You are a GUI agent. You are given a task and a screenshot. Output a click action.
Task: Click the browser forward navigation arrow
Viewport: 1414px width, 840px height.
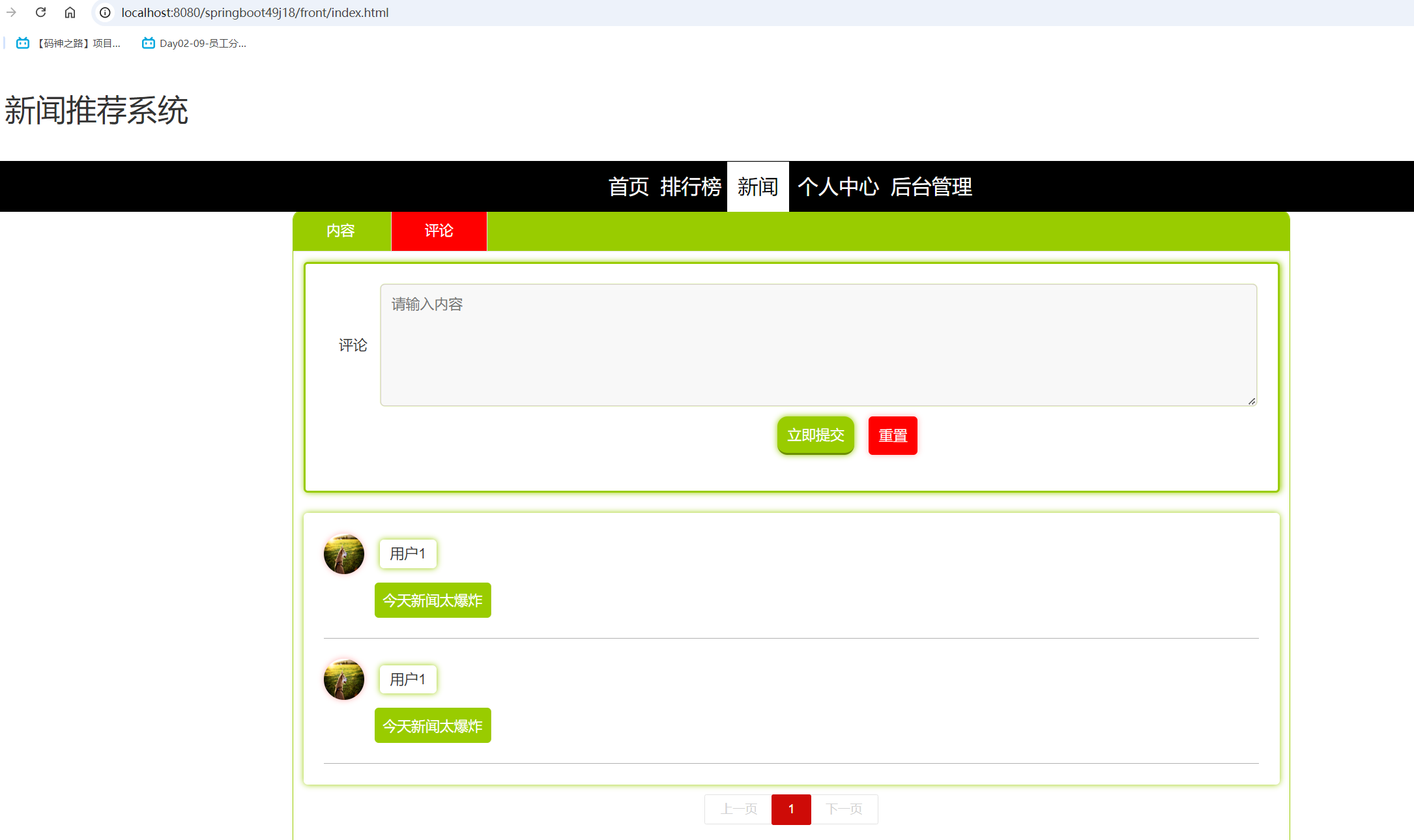click(x=12, y=12)
